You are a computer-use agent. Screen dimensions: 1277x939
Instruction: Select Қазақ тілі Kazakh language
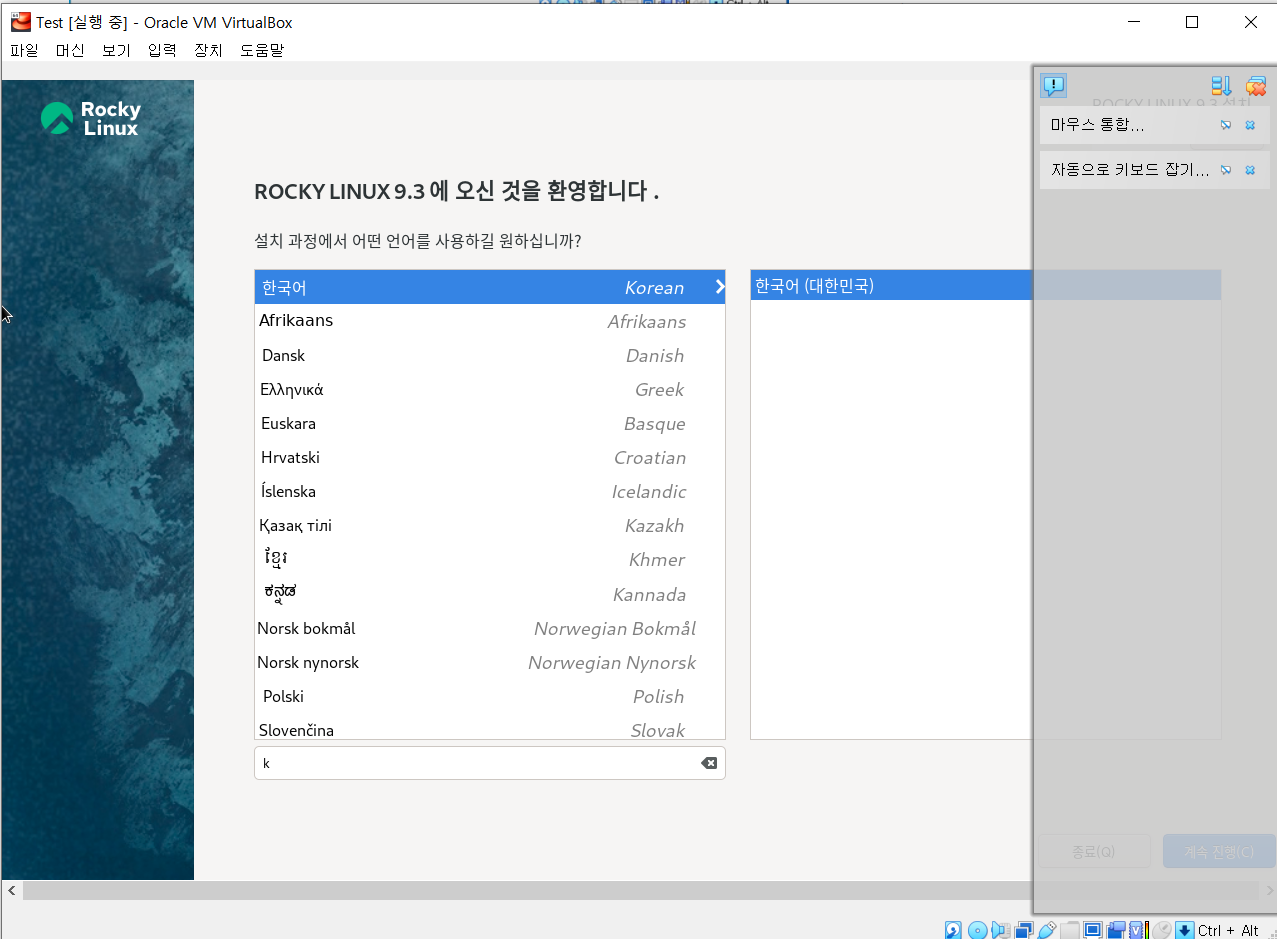(x=490, y=525)
